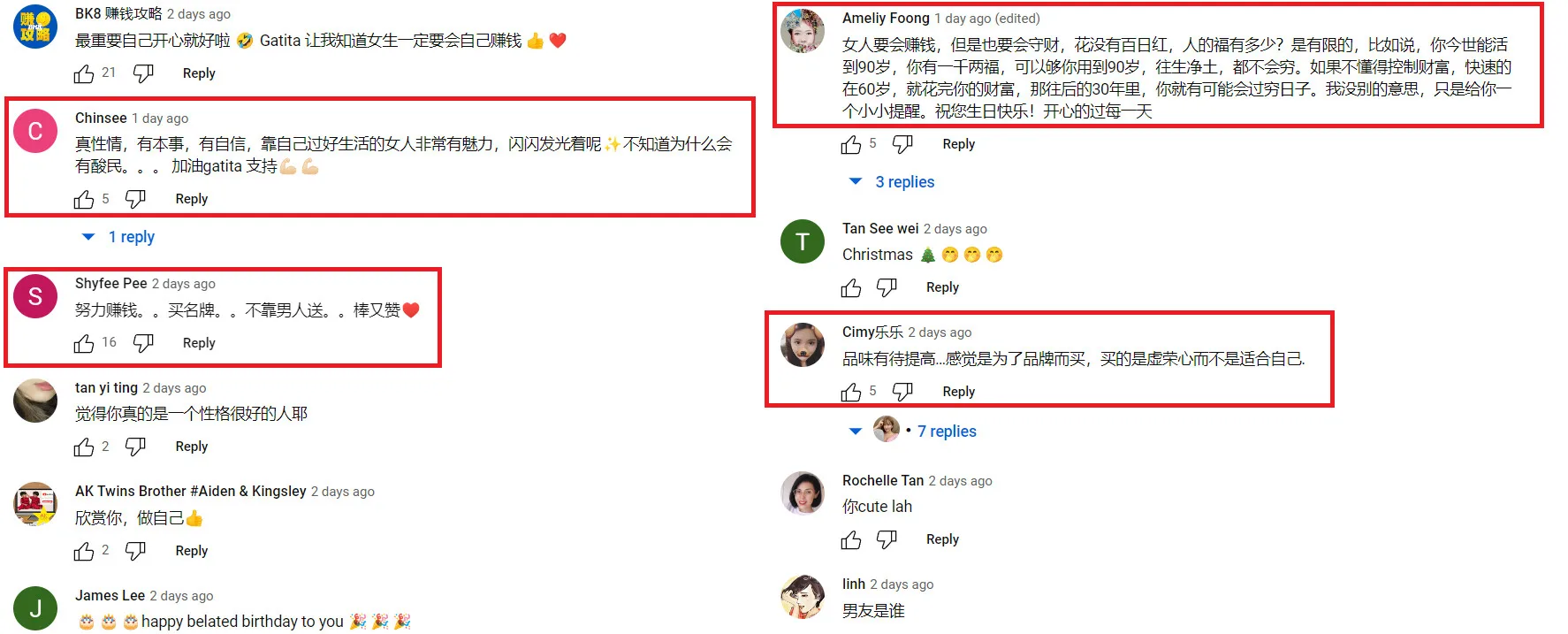Like the AK Twins Brother comment
This screenshot has height=634, width=1568.
(x=84, y=552)
